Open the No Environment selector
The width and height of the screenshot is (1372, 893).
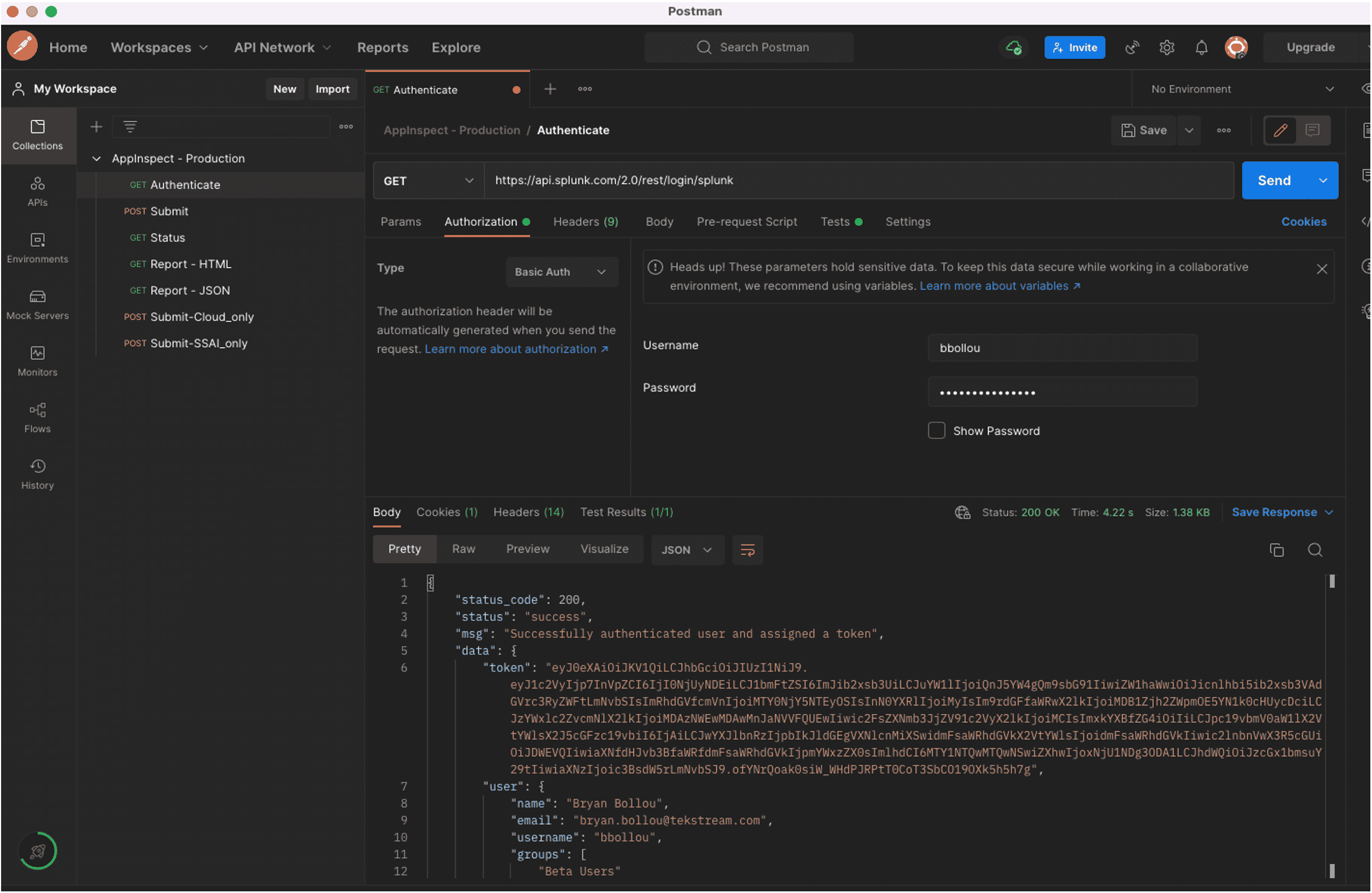[1242, 89]
